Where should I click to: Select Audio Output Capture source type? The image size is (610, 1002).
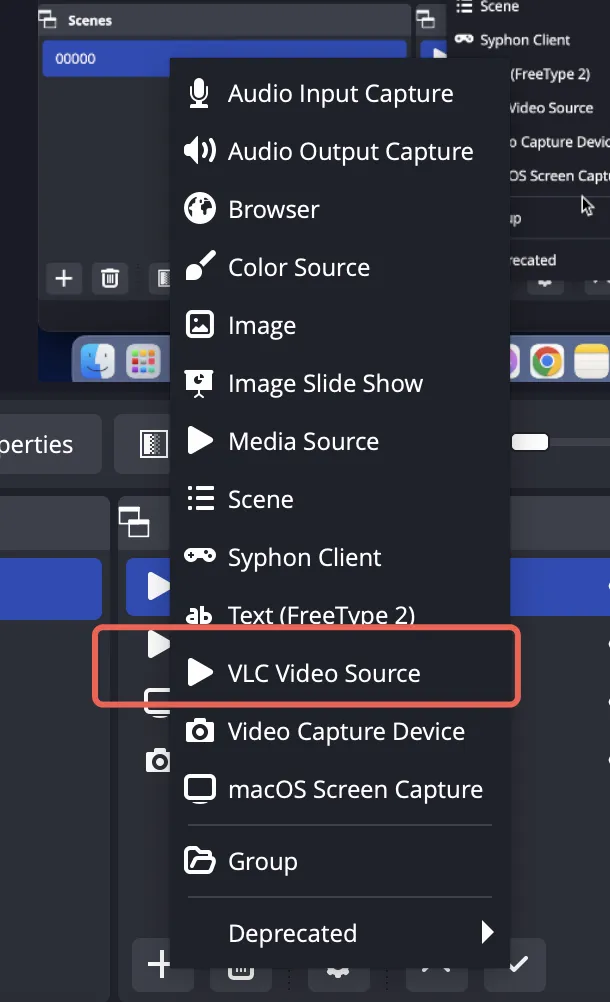point(339,151)
